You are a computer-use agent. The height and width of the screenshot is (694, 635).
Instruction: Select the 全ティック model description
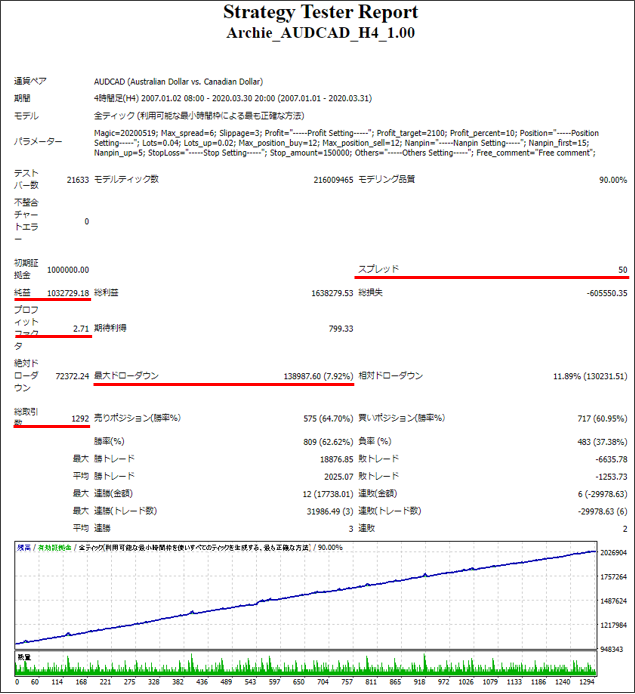(199, 116)
